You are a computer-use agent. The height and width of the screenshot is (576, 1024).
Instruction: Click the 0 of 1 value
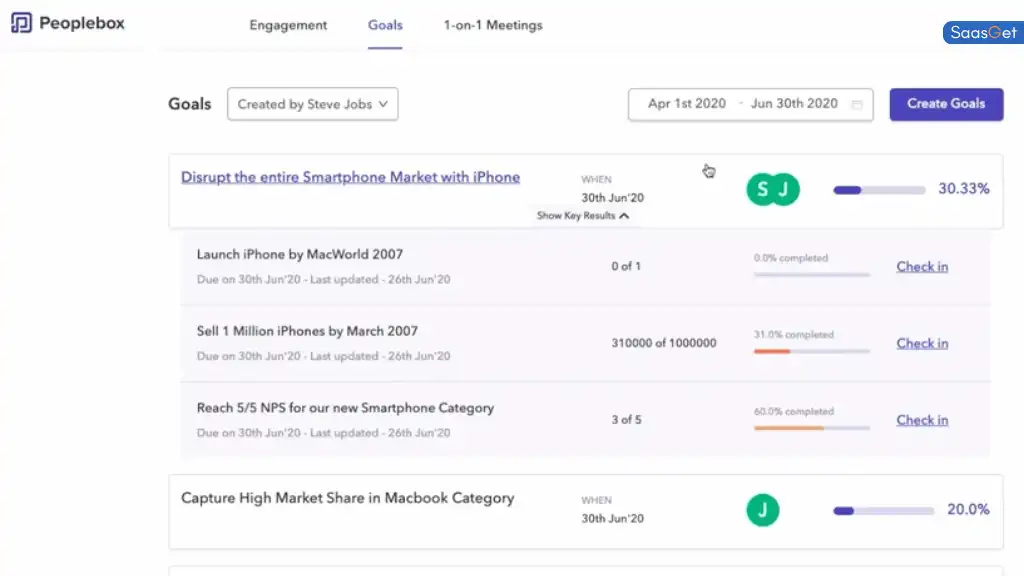click(626, 266)
